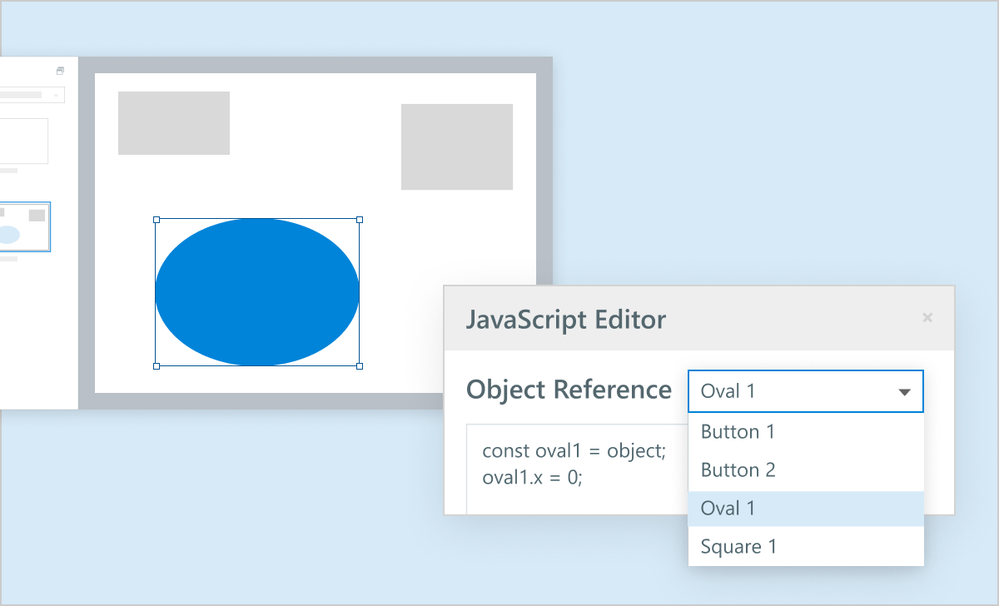Select the top-left gray rectangle on slide
The height and width of the screenshot is (606, 999).
tap(174, 123)
